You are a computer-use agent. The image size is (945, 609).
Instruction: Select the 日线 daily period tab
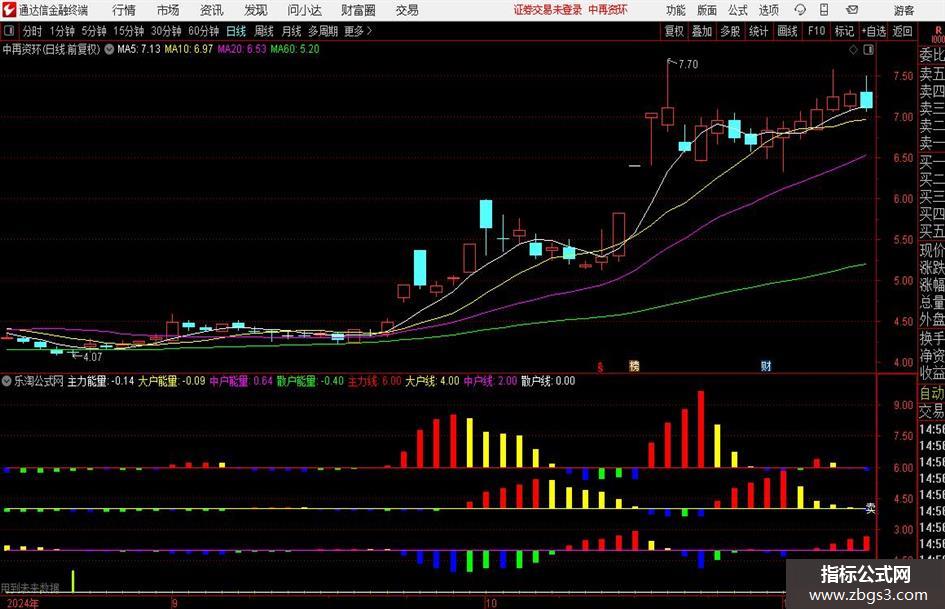click(236, 31)
